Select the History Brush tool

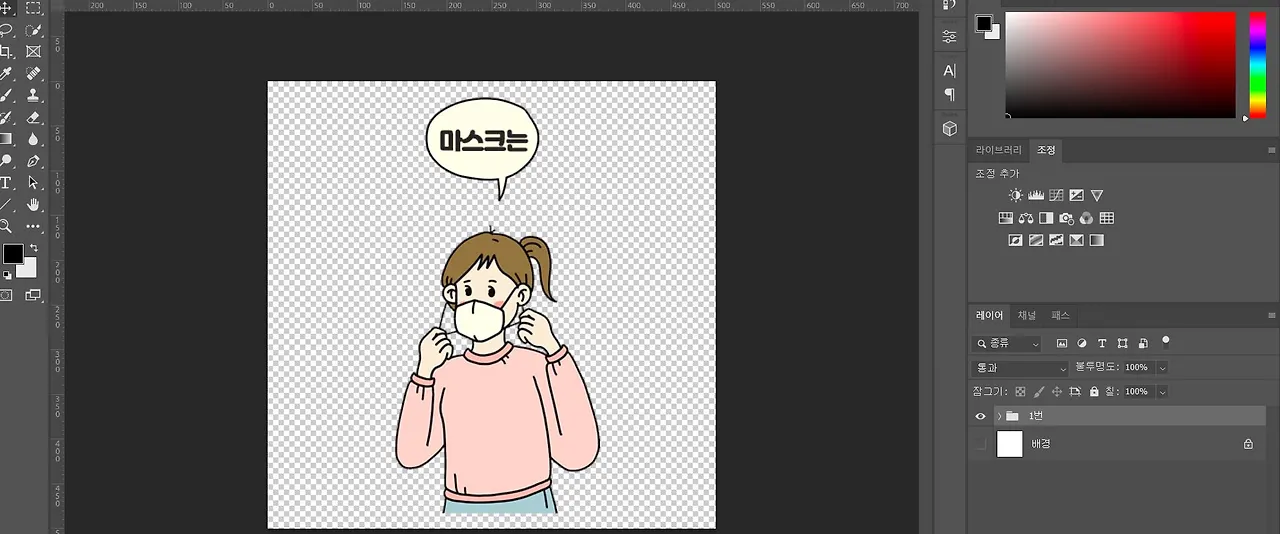6,118
